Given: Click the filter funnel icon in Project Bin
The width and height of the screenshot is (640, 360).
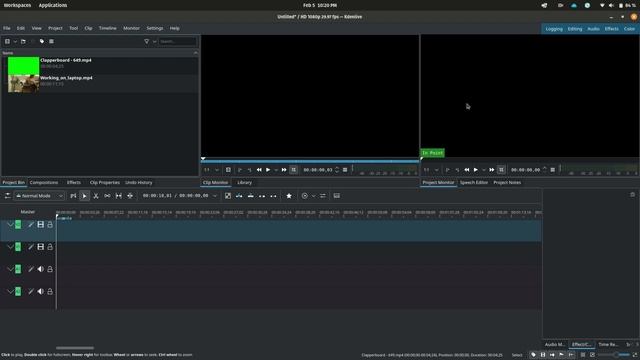Looking at the screenshot, I should [147, 41].
